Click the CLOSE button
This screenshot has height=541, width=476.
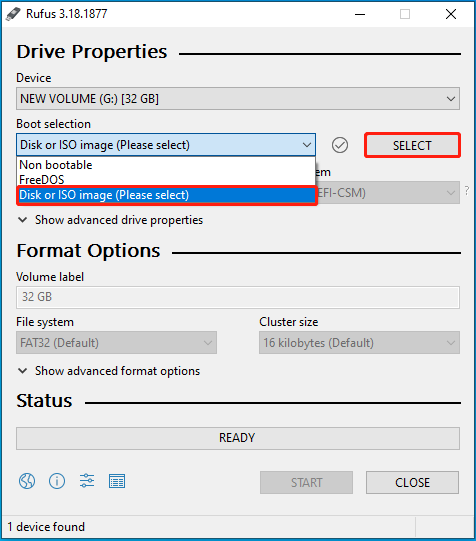pyautogui.click(x=413, y=482)
